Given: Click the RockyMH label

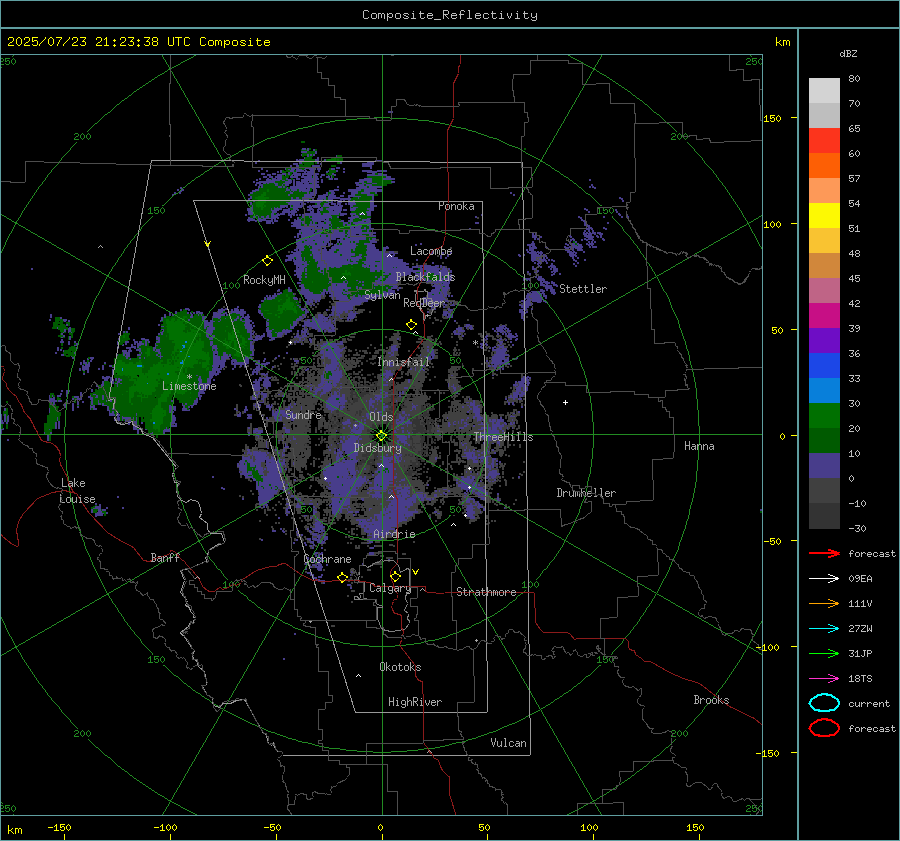Looking at the screenshot, I should coord(264,280).
